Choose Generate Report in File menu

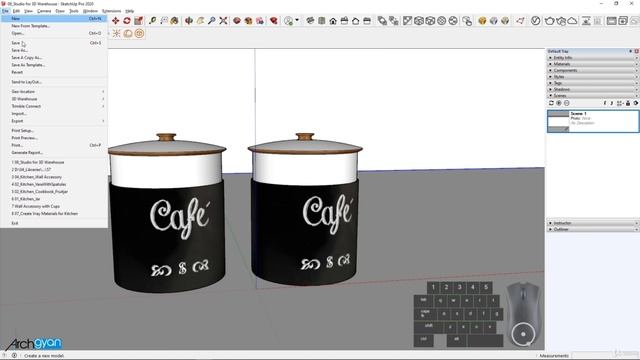point(54,153)
